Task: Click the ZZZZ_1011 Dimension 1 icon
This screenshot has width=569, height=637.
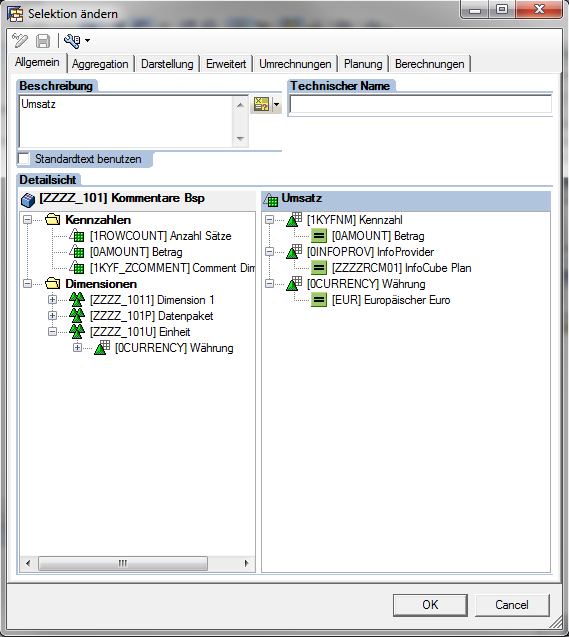Action: (x=77, y=300)
